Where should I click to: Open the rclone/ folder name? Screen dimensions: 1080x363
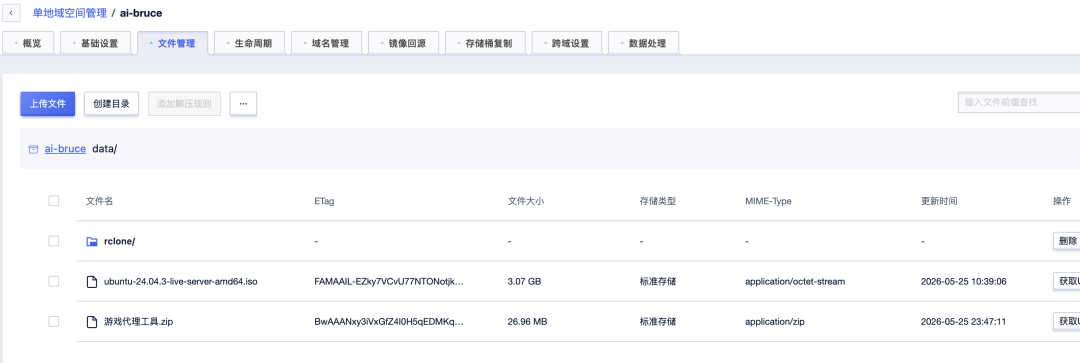point(119,241)
